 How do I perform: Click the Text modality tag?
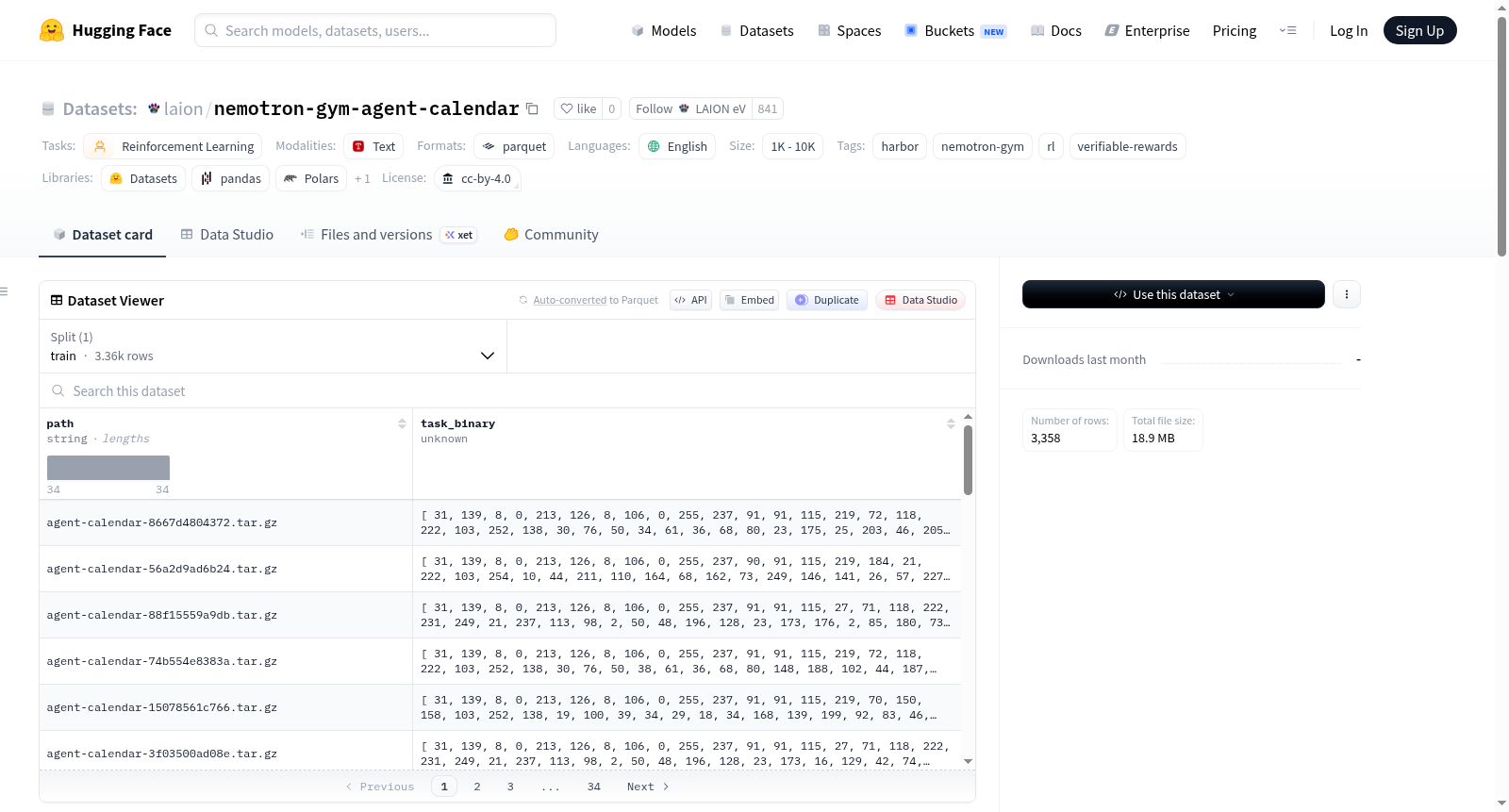[373, 146]
